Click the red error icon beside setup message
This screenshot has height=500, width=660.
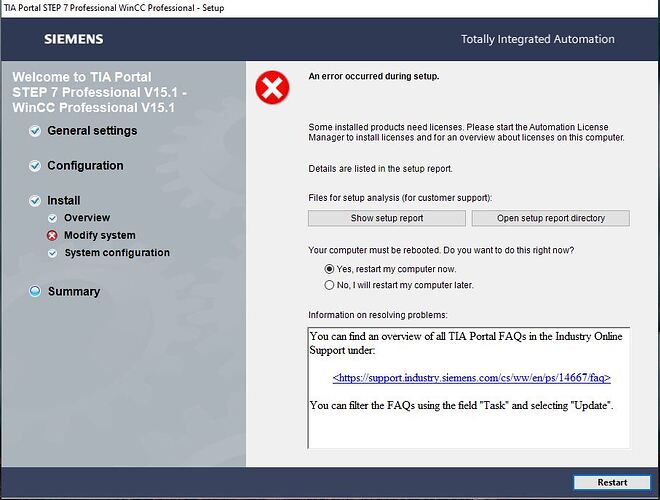[272, 88]
